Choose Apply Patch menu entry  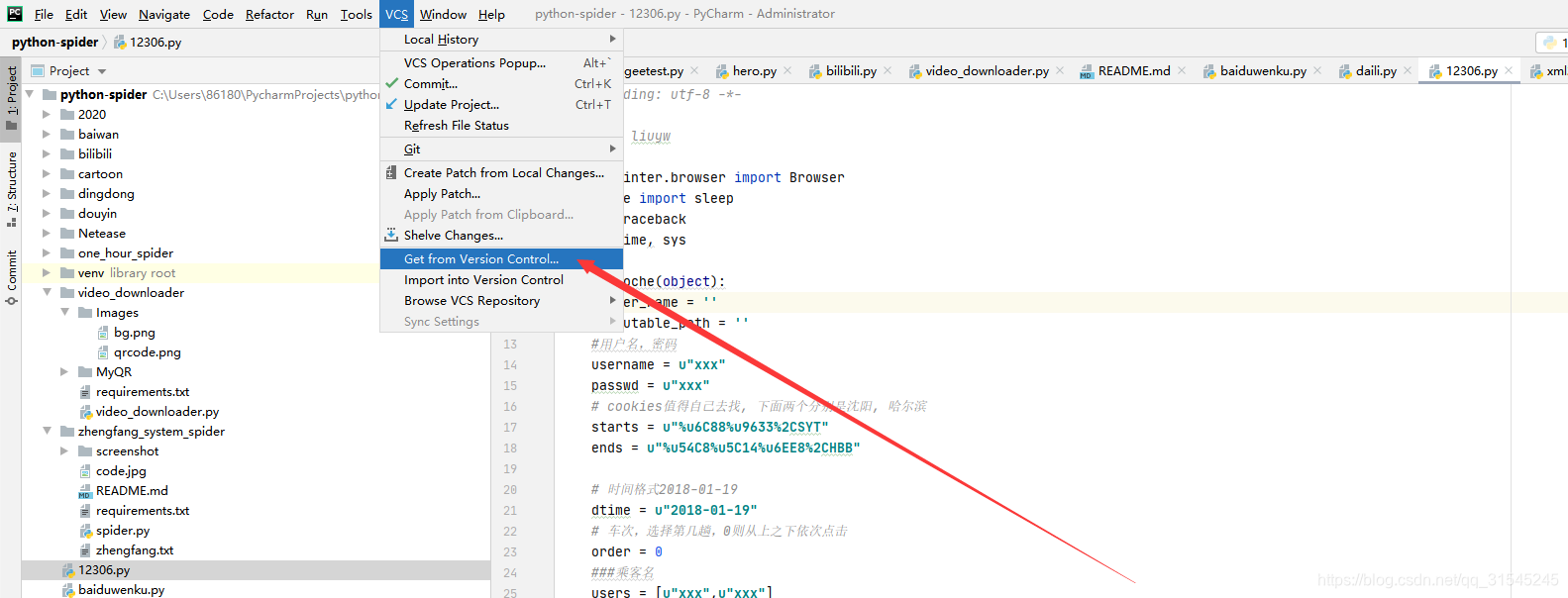coord(501,193)
